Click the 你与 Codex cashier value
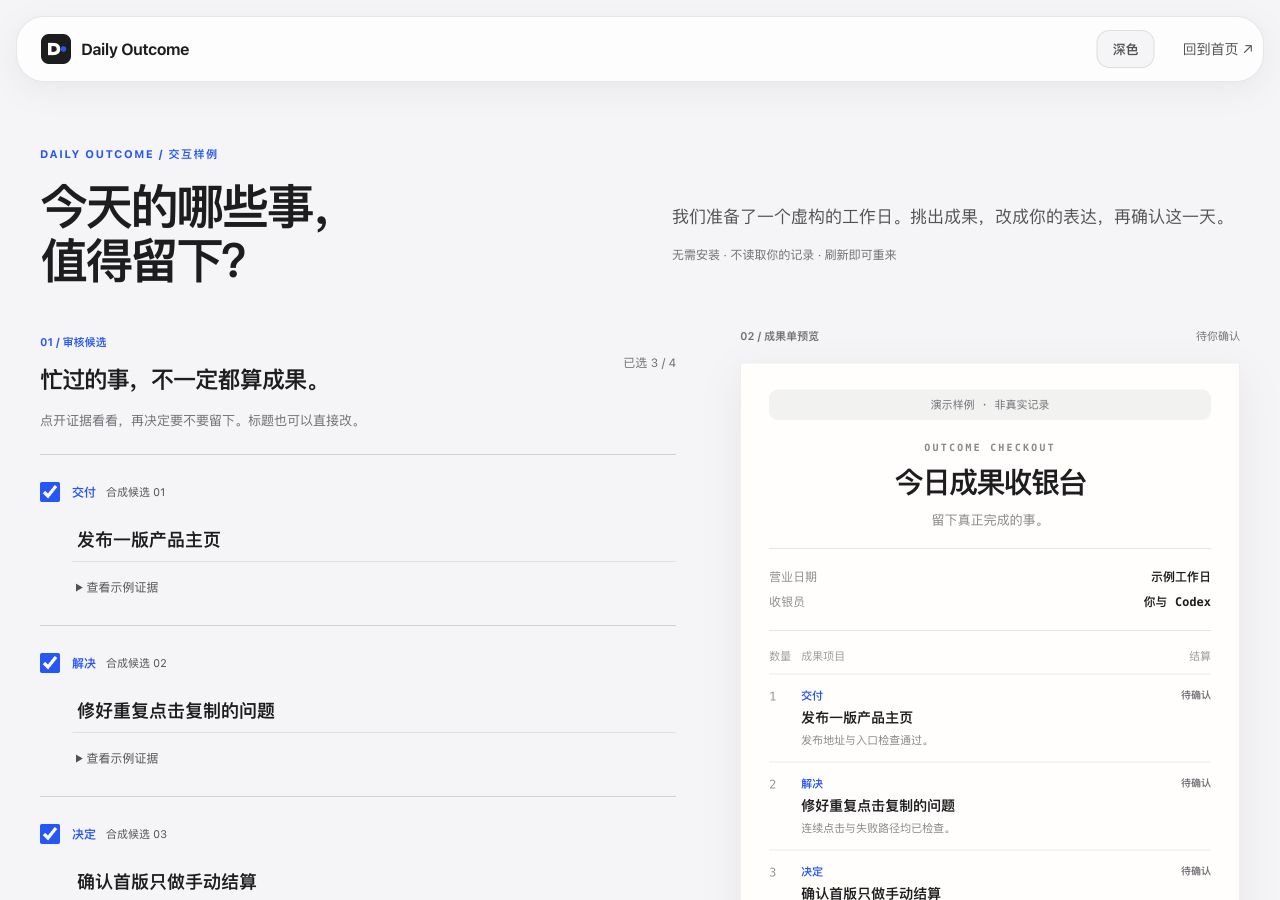The image size is (1280, 900). 1177,602
